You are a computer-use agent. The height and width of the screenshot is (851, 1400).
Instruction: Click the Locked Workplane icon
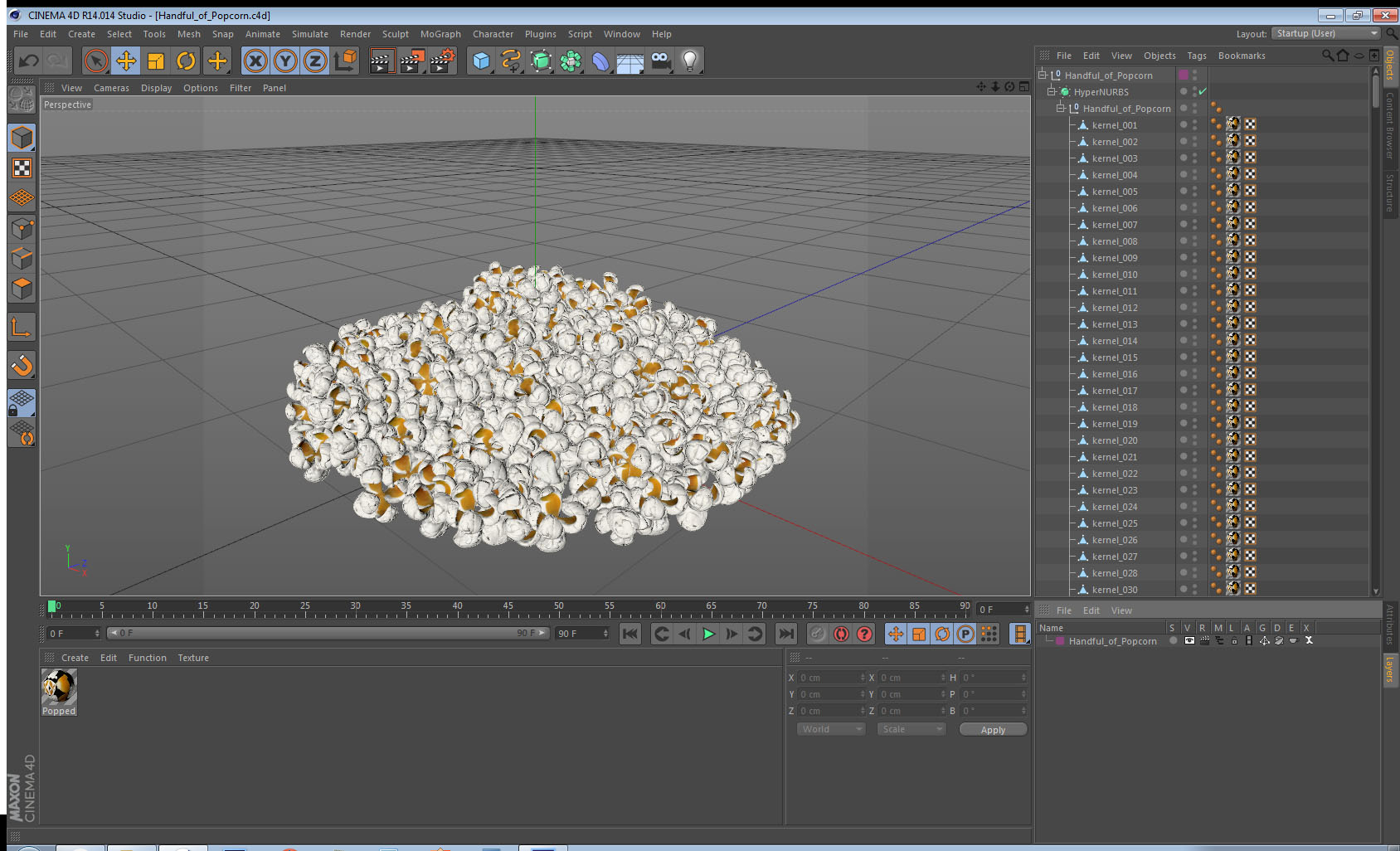point(22,403)
